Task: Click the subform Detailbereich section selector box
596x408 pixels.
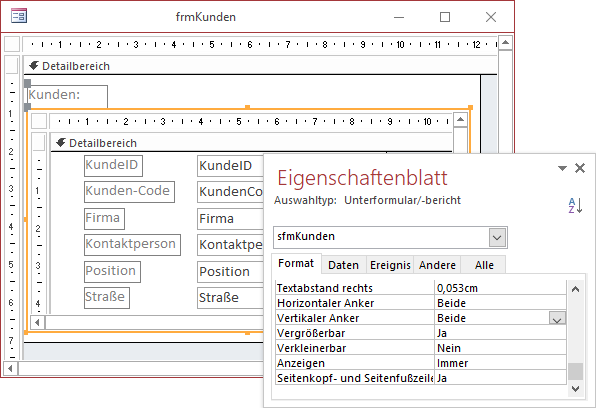Action: [x=38, y=142]
